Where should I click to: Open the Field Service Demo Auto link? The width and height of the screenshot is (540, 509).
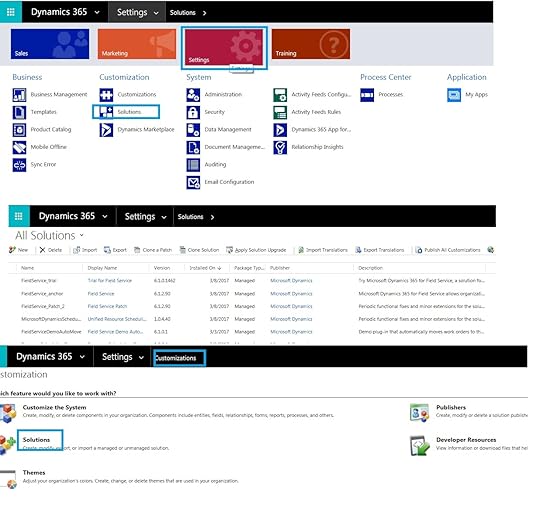click(x=115, y=332)
